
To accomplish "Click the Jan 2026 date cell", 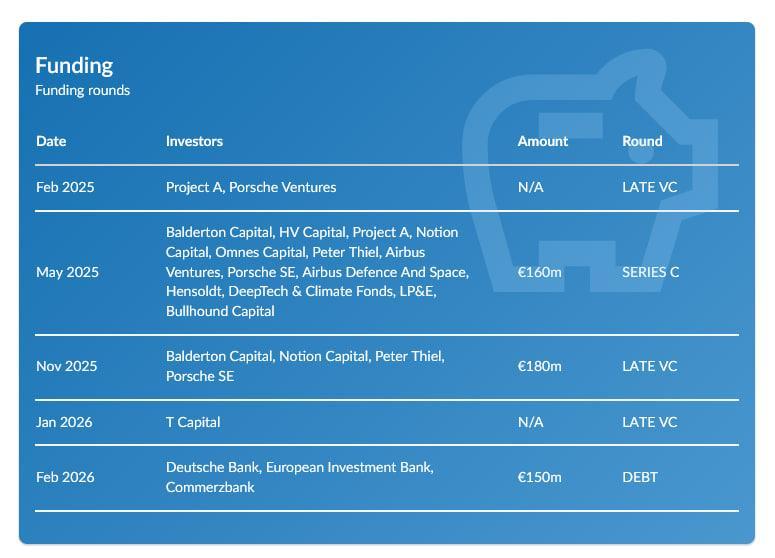I will click(x=64, y=422).
